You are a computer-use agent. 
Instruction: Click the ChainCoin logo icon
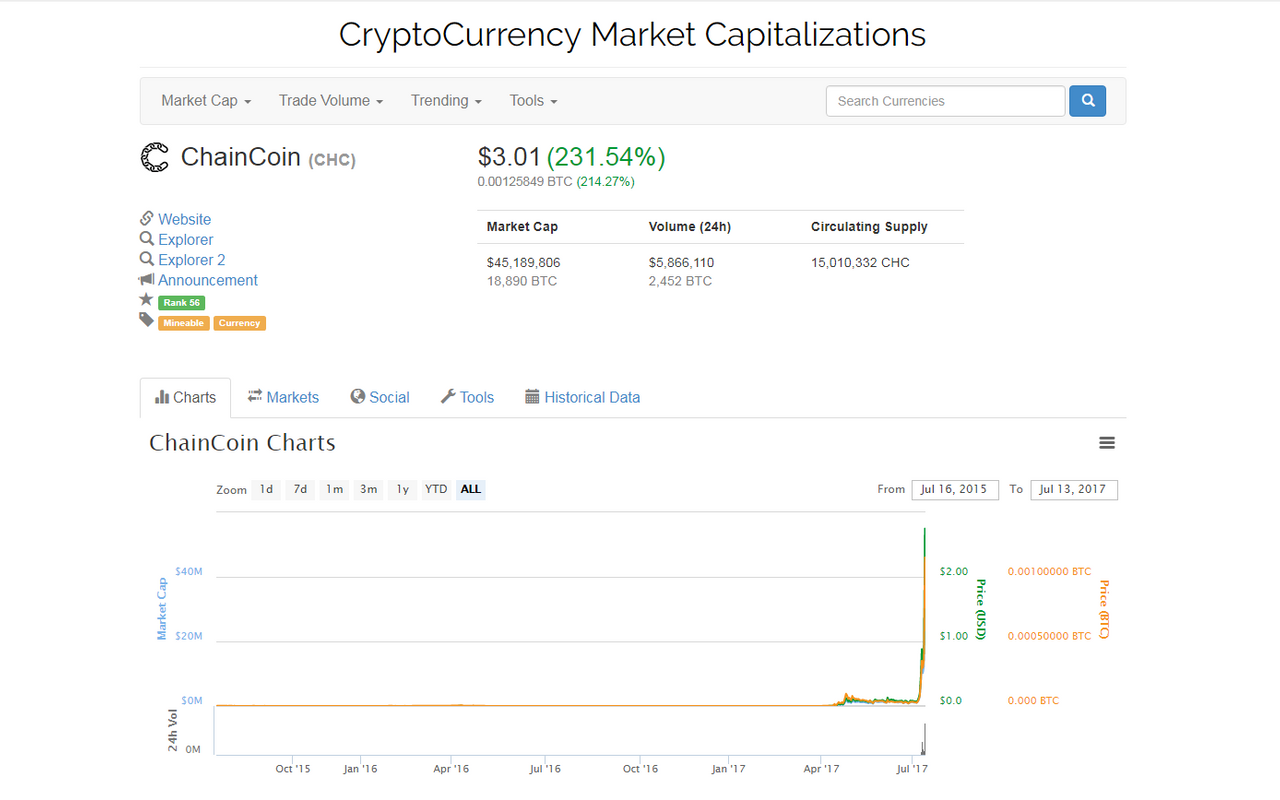[154, 158]
